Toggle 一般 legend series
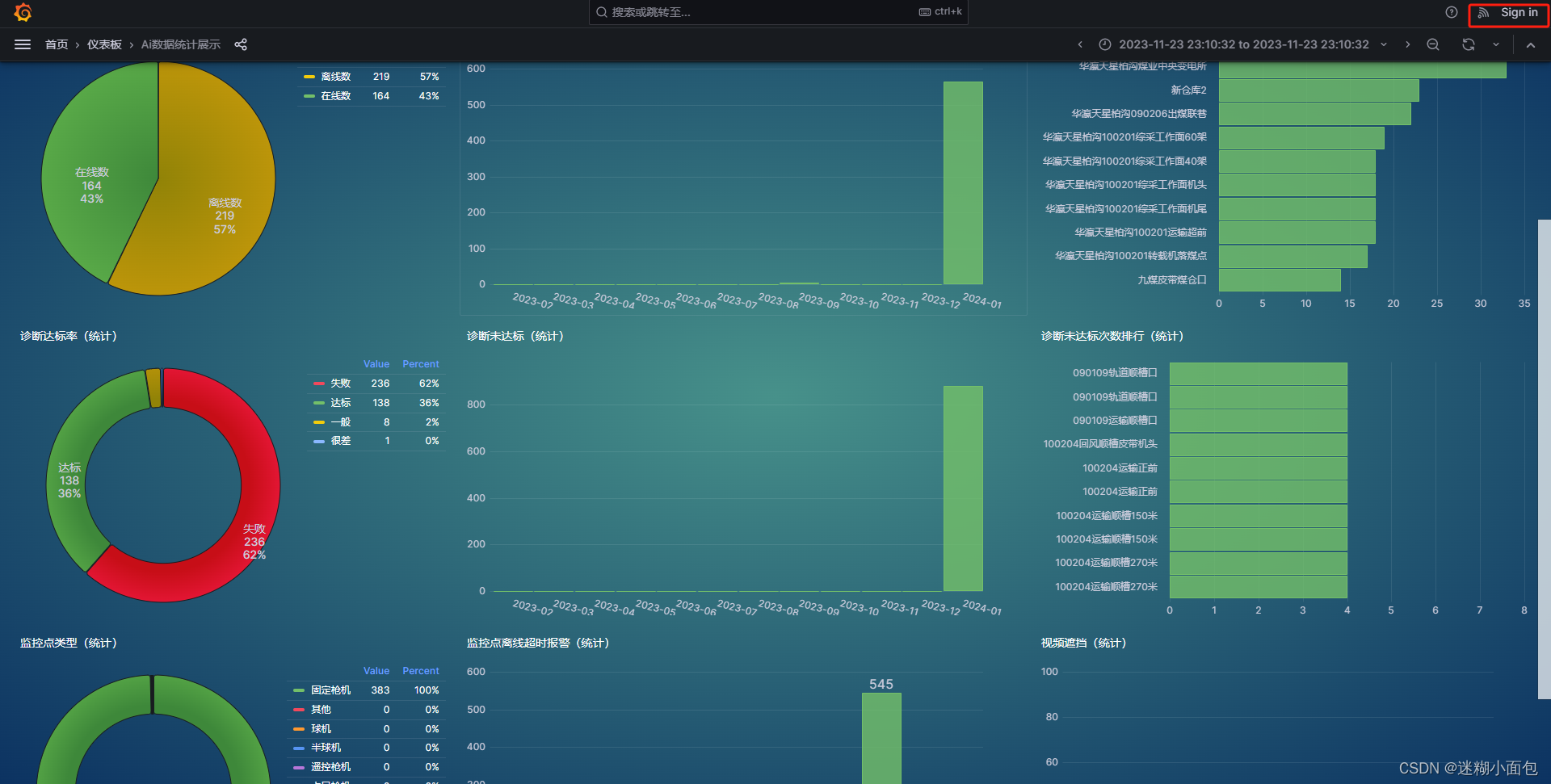The width and height of the screenshot is (1551, 784). click(x=340, y=422)
